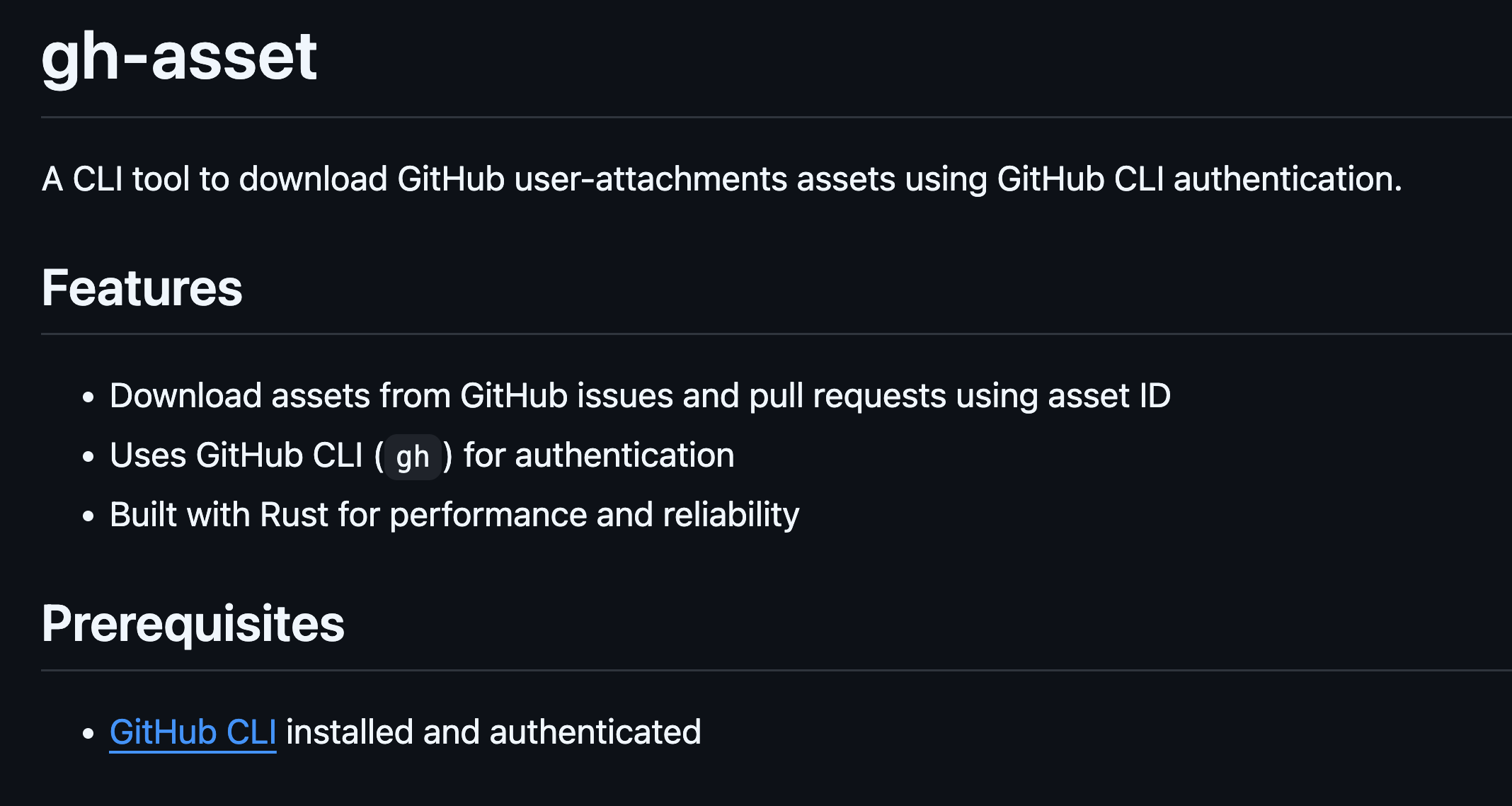Click the divider line under Prerequisites heading
This screenshot has height=806, width=1512.
(777, 670)
